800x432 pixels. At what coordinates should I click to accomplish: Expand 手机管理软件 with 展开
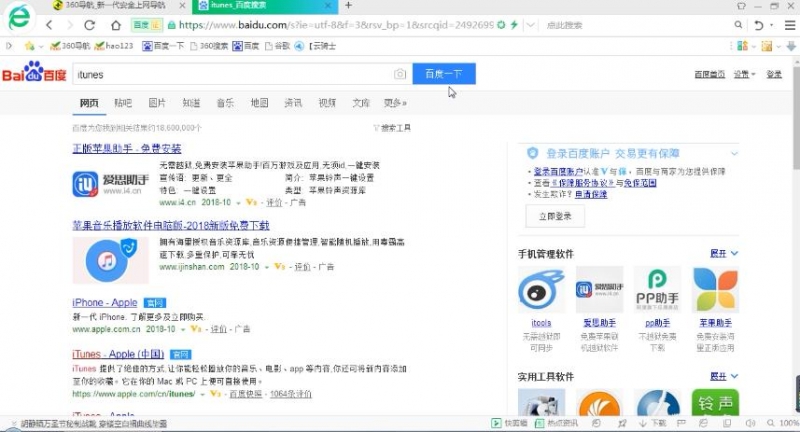click(x=724, y=253)
